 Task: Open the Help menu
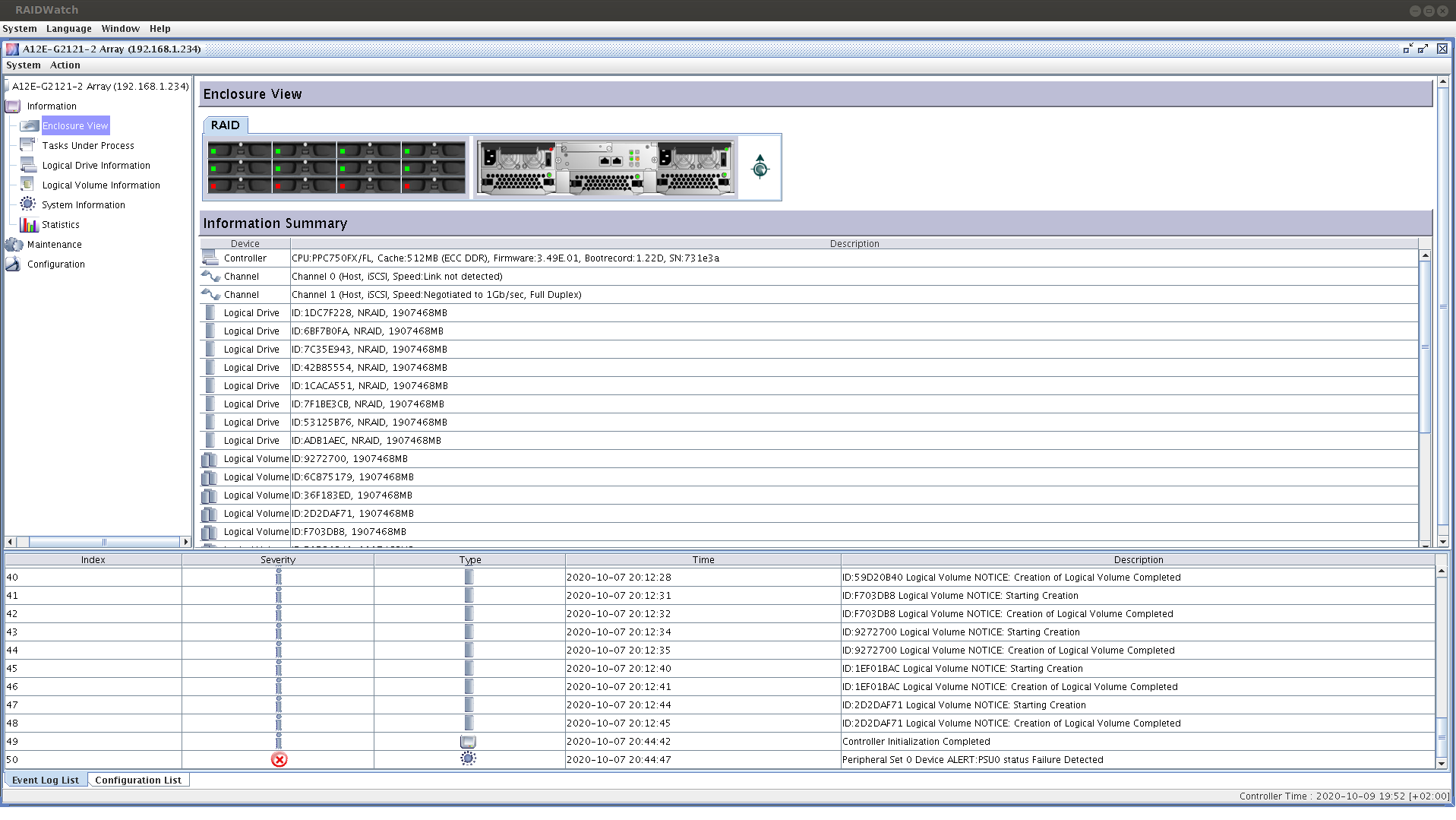coord(159,29)
